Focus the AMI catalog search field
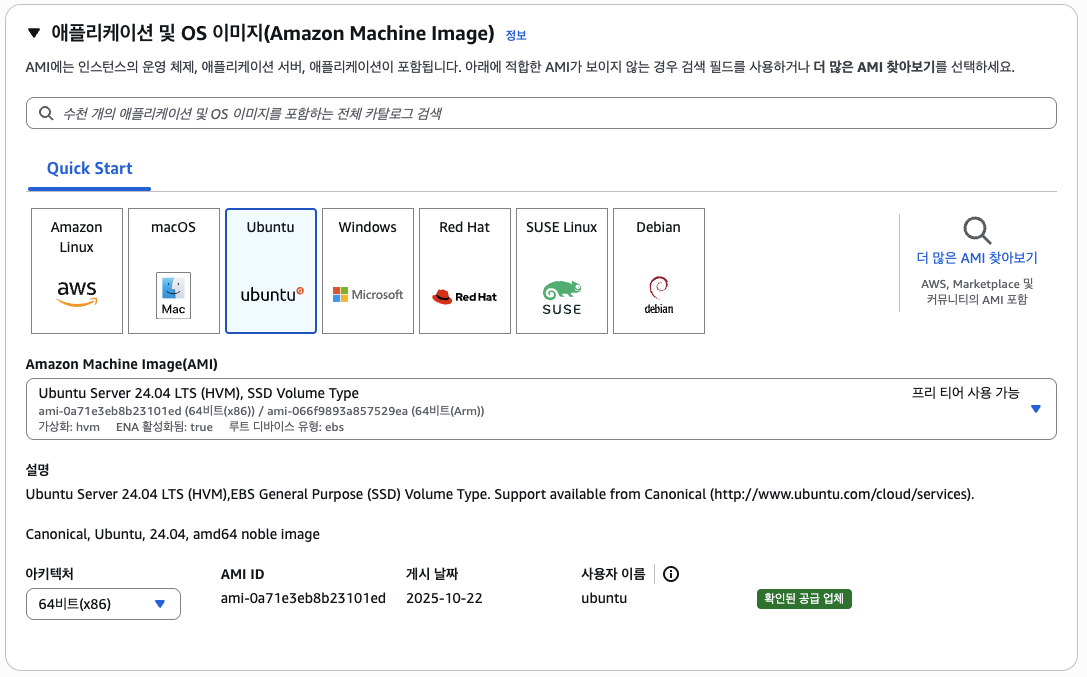Image resolution: width=1087 pixels, height=677 pixels. pyautogui.click(x=541, y=113)
